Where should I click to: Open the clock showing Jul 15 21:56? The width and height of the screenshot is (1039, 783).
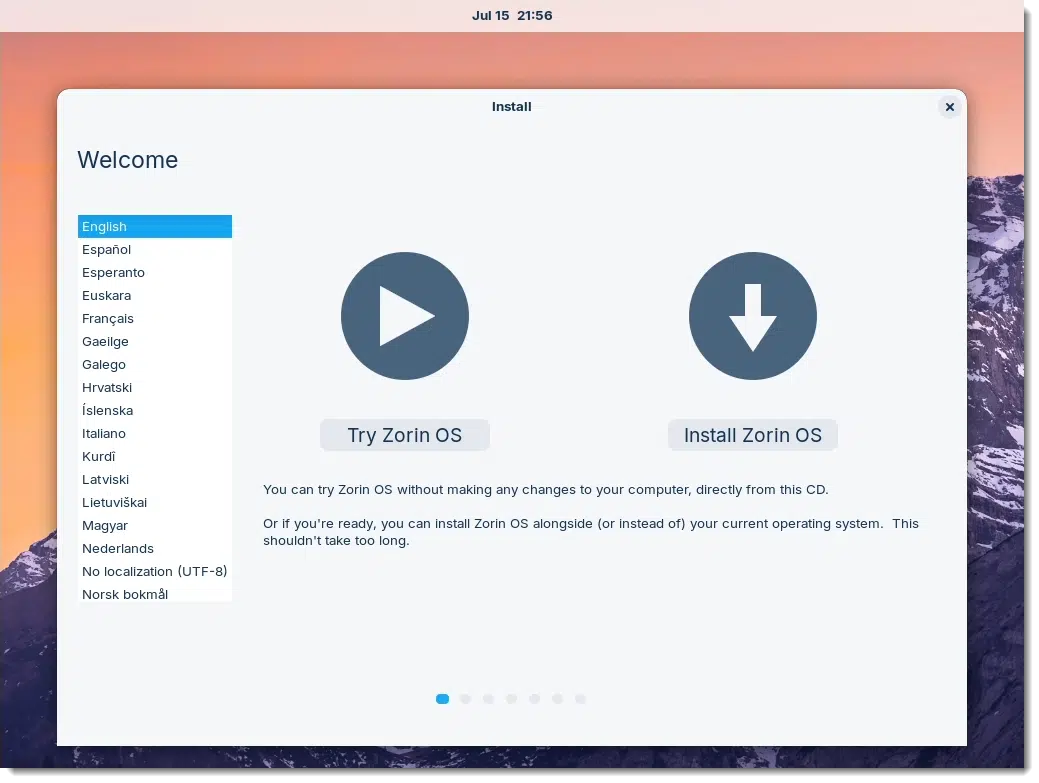[x=512, y=15]
